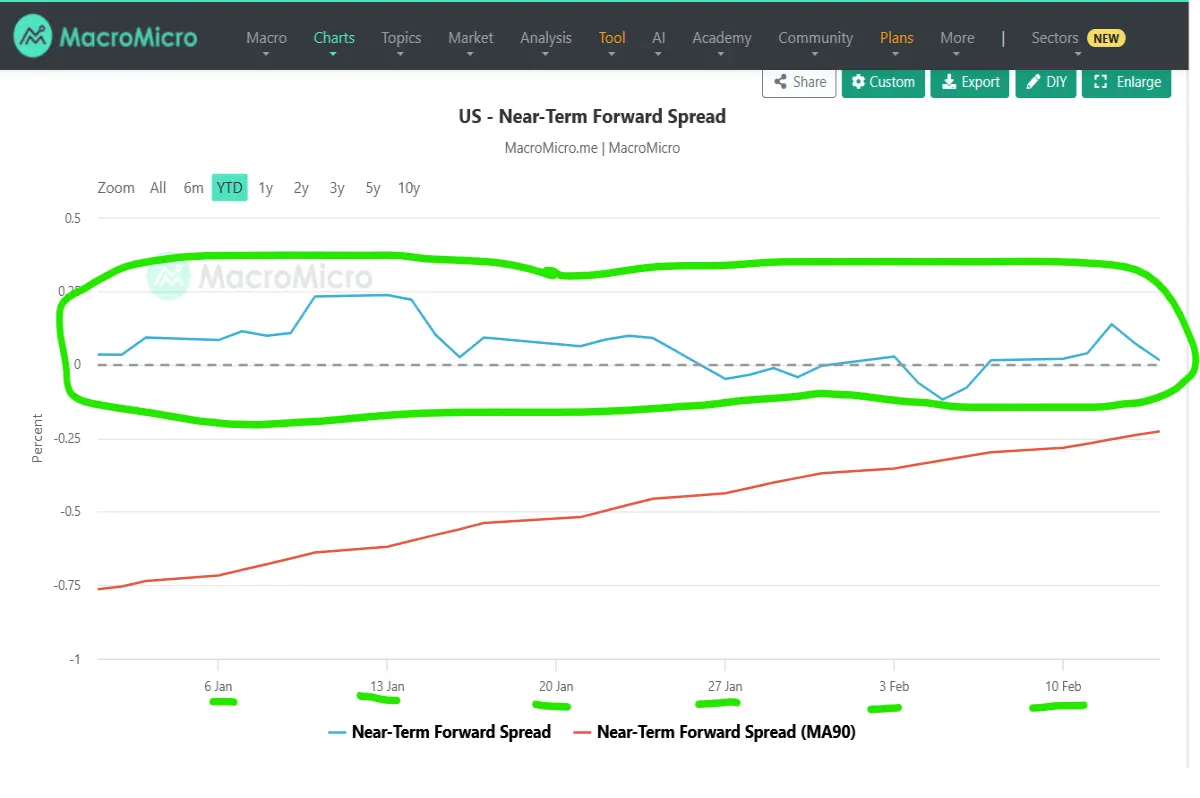Viewport: 1200px width, 798px height.
Task: Open the Macro menu
Action: coord(266,38)
